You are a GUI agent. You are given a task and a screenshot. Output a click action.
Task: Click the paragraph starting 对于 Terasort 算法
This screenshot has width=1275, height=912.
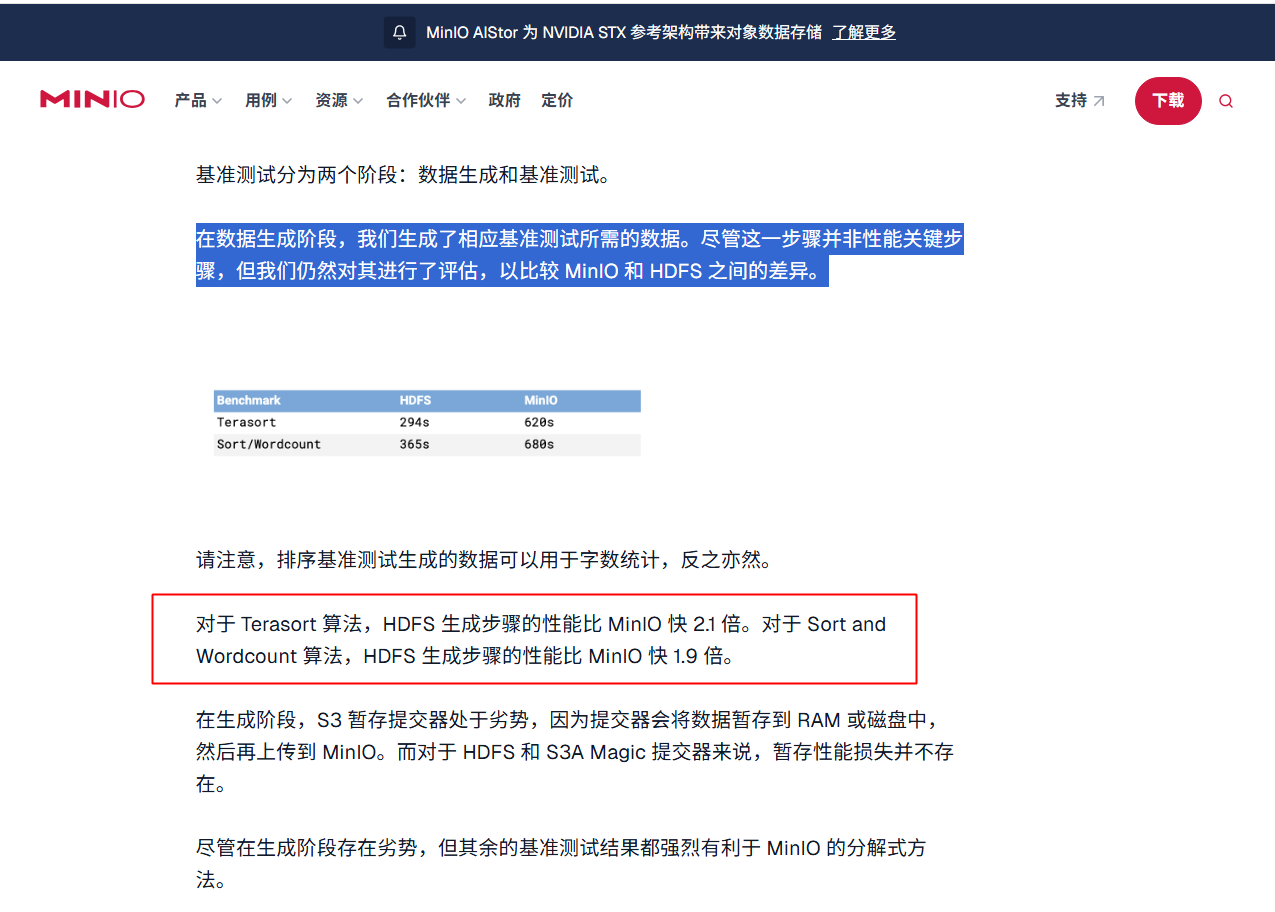pos(541,640)
